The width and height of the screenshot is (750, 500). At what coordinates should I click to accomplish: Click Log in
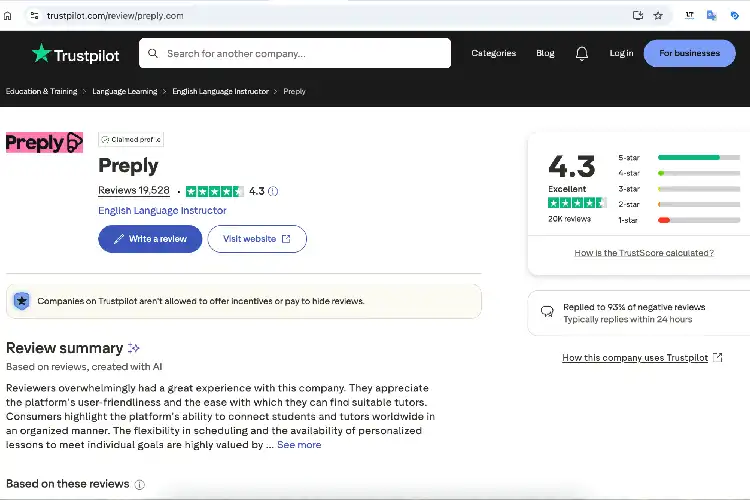[x=621, y=53]
